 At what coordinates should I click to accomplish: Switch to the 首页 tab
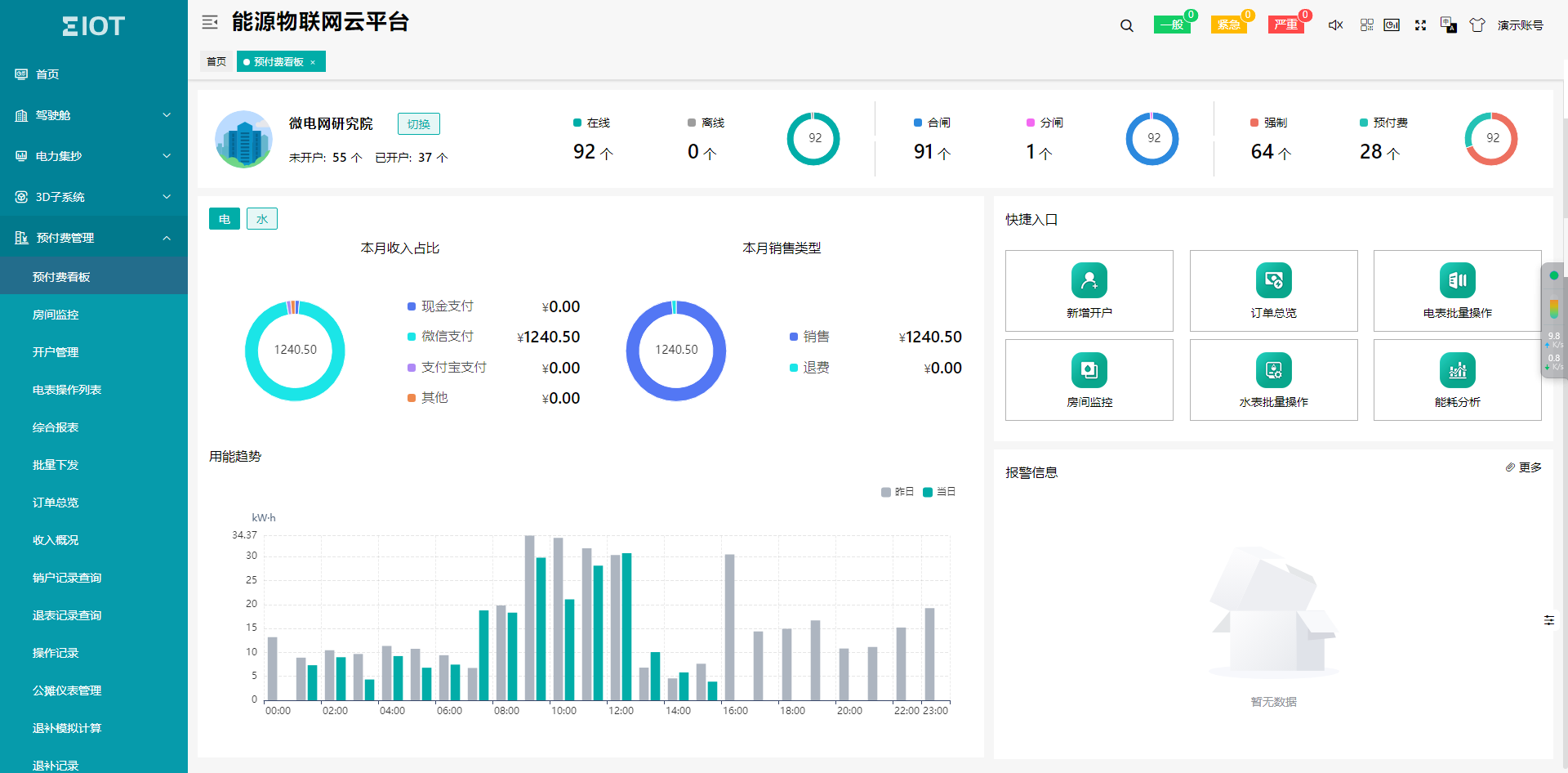tap(216, 62)
